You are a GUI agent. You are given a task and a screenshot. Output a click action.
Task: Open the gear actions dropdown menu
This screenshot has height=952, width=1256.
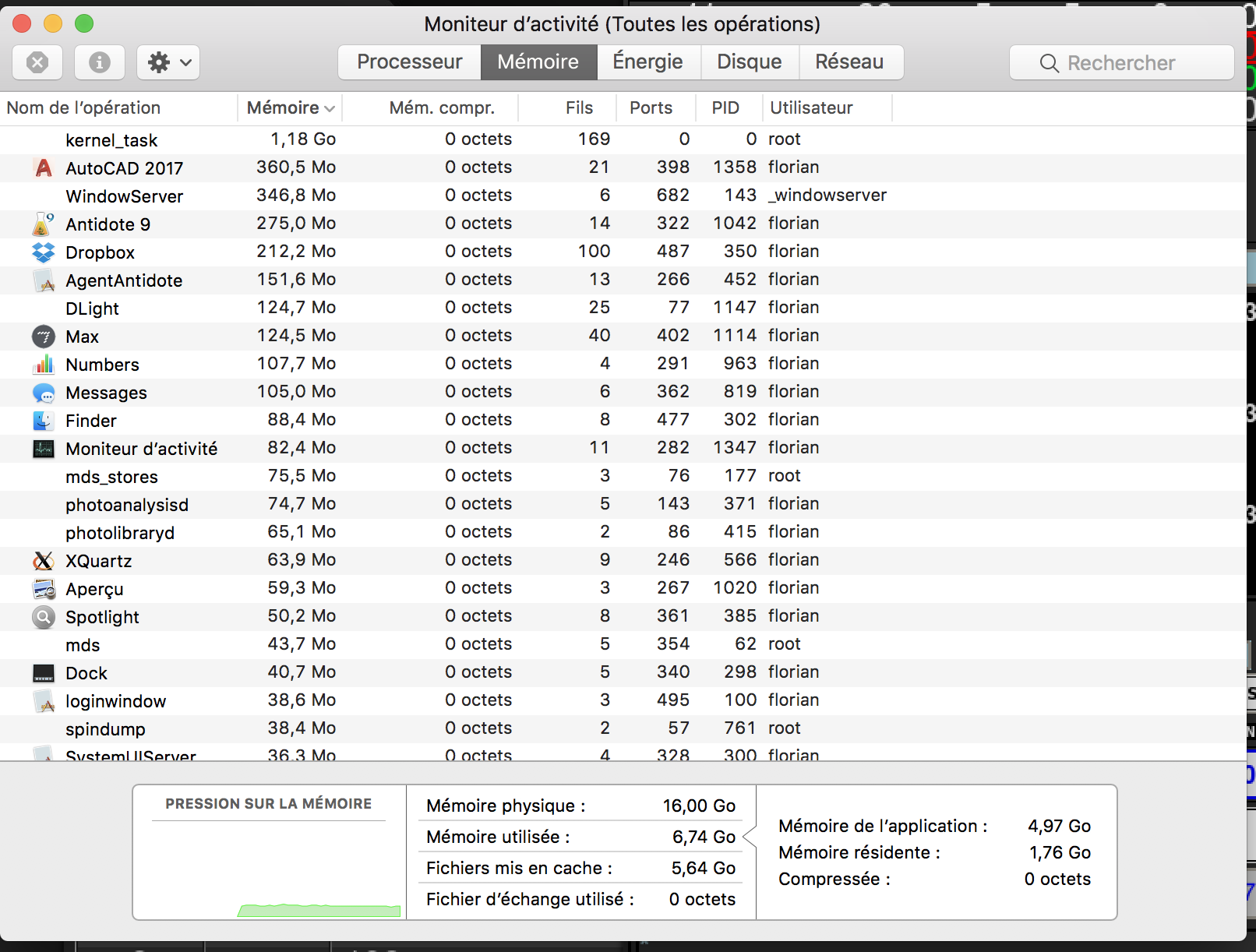tap(168, 62)
